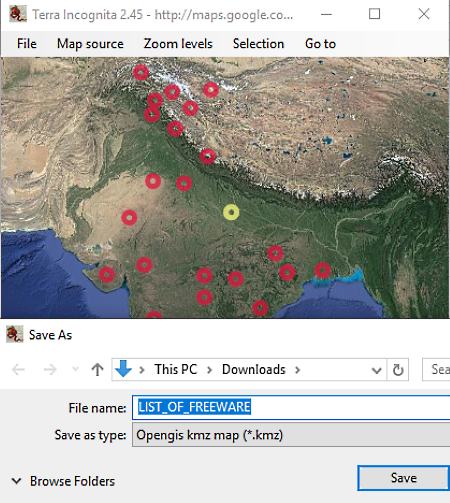The width and height of the screenshot is (450, 503).
Task: Open recent locations dropdown arrow
Action: coord(76,369)
